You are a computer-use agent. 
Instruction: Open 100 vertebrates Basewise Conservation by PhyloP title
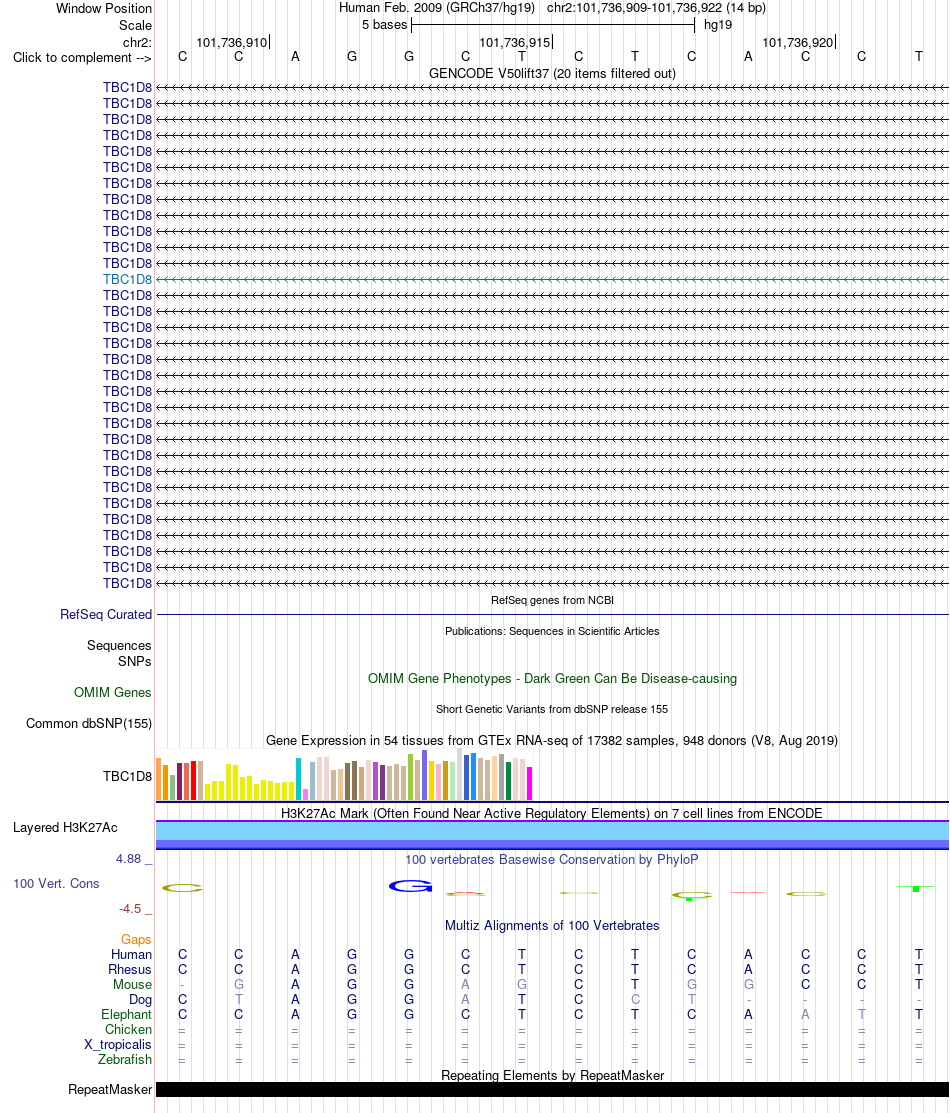coord(552,860)
